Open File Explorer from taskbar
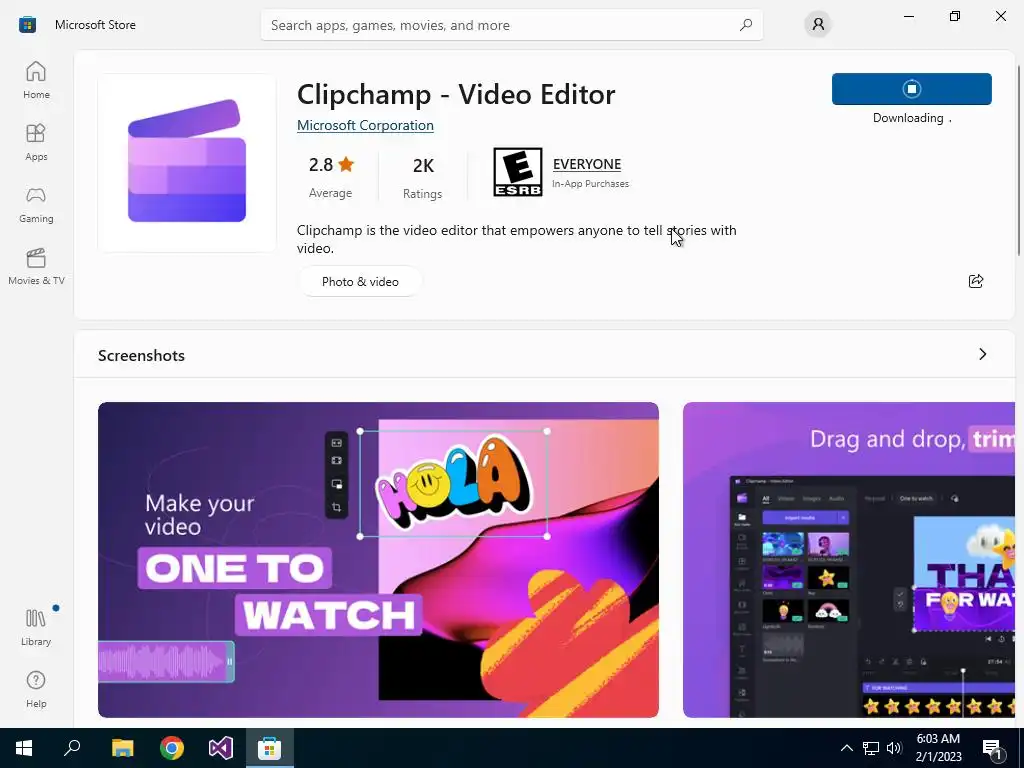This screenshot has width=1024, height=768. click(122, 748)
